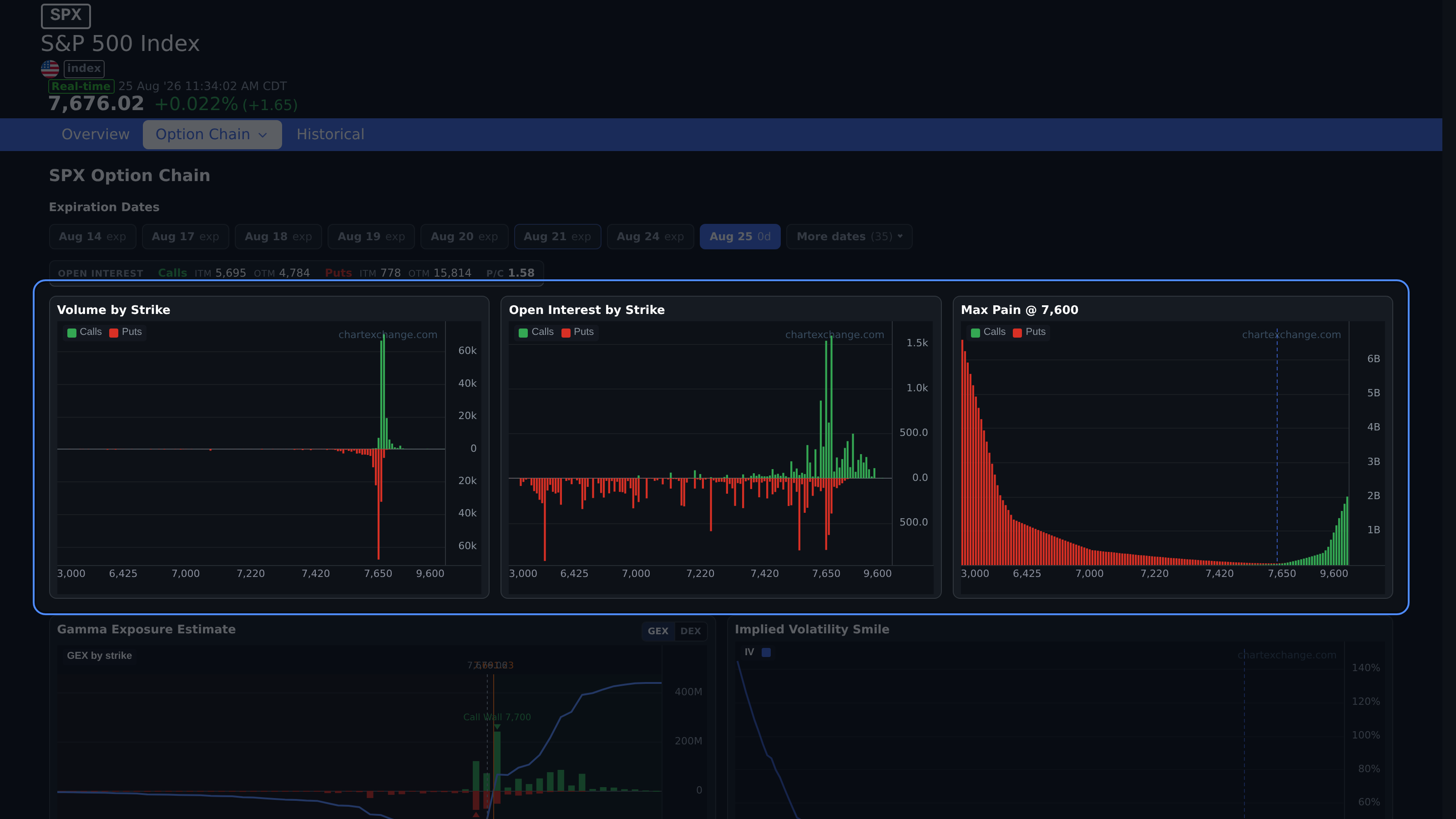Toggle Calls legend in Open Interest by Strike
This screenshot has width=1456, height=819.
(x=536, y=332)
